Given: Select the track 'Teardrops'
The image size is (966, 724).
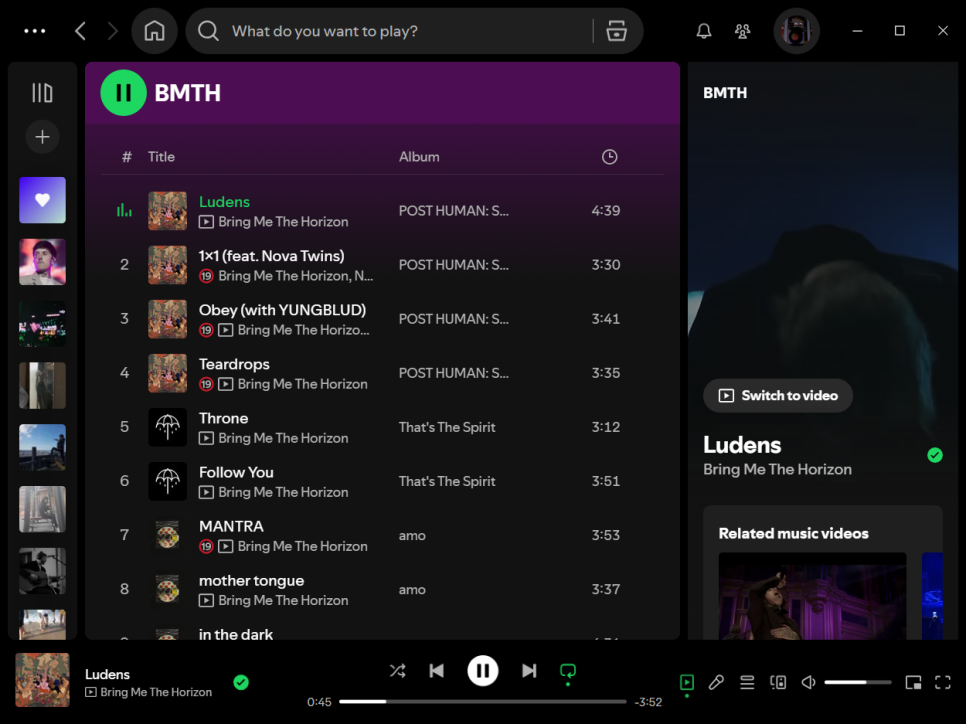Looking at the screenshot, I should click(x=234, y=364).
